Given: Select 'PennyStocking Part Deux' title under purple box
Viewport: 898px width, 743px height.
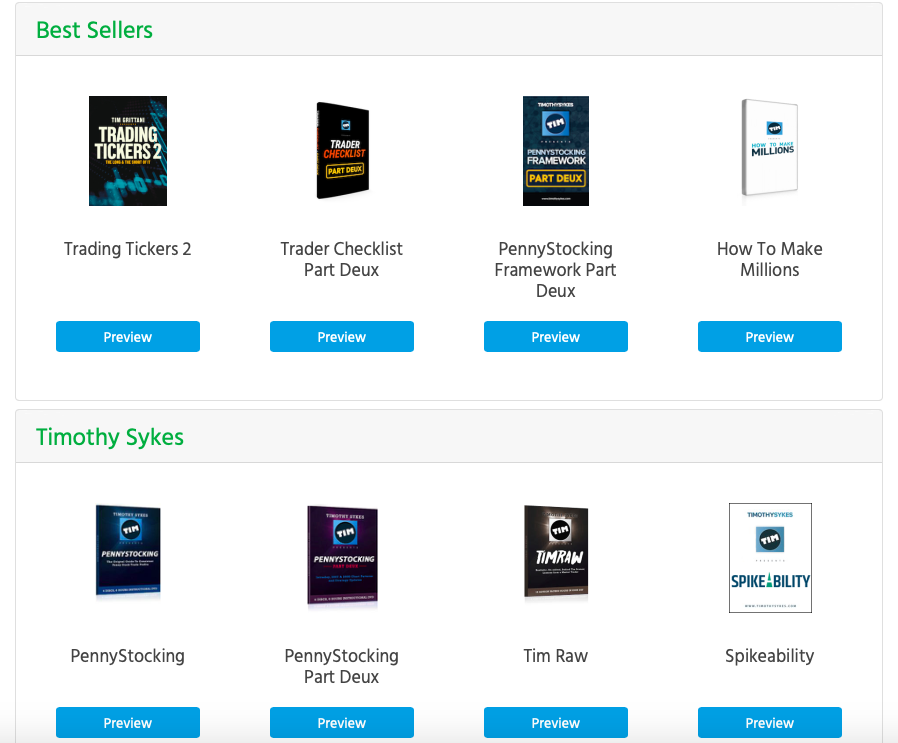Looking at the screenshot, I should [342, 666].
